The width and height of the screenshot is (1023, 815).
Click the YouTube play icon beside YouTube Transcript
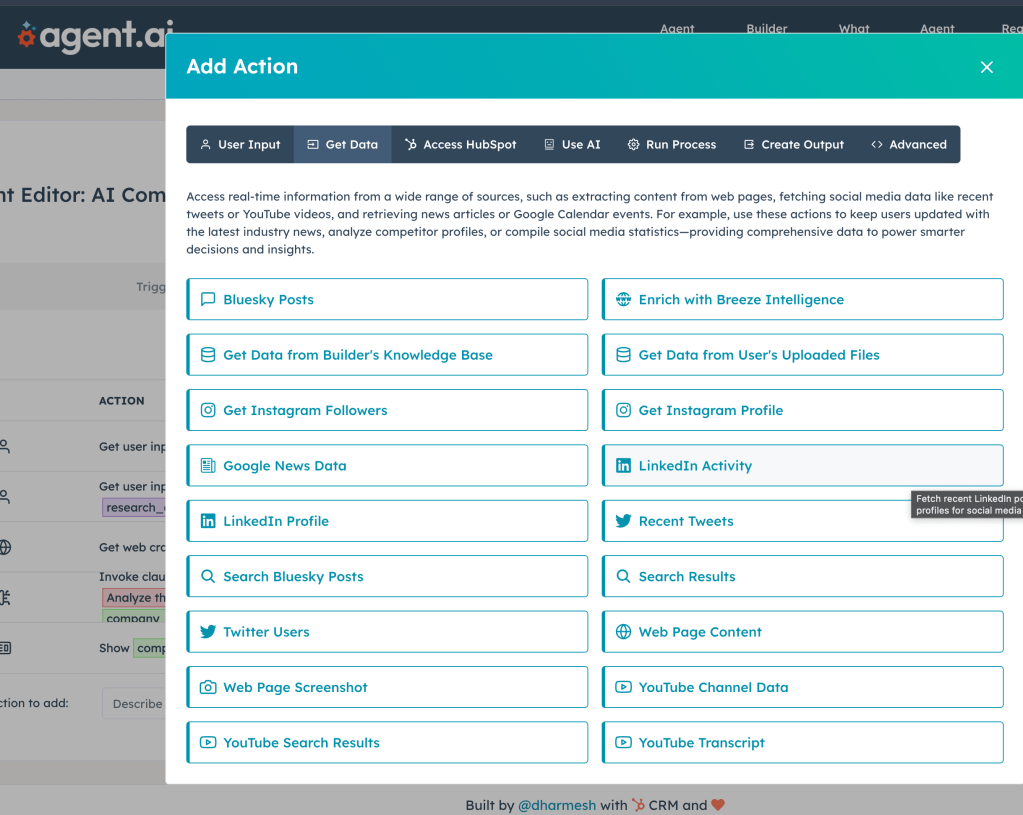tap(623, 743)
